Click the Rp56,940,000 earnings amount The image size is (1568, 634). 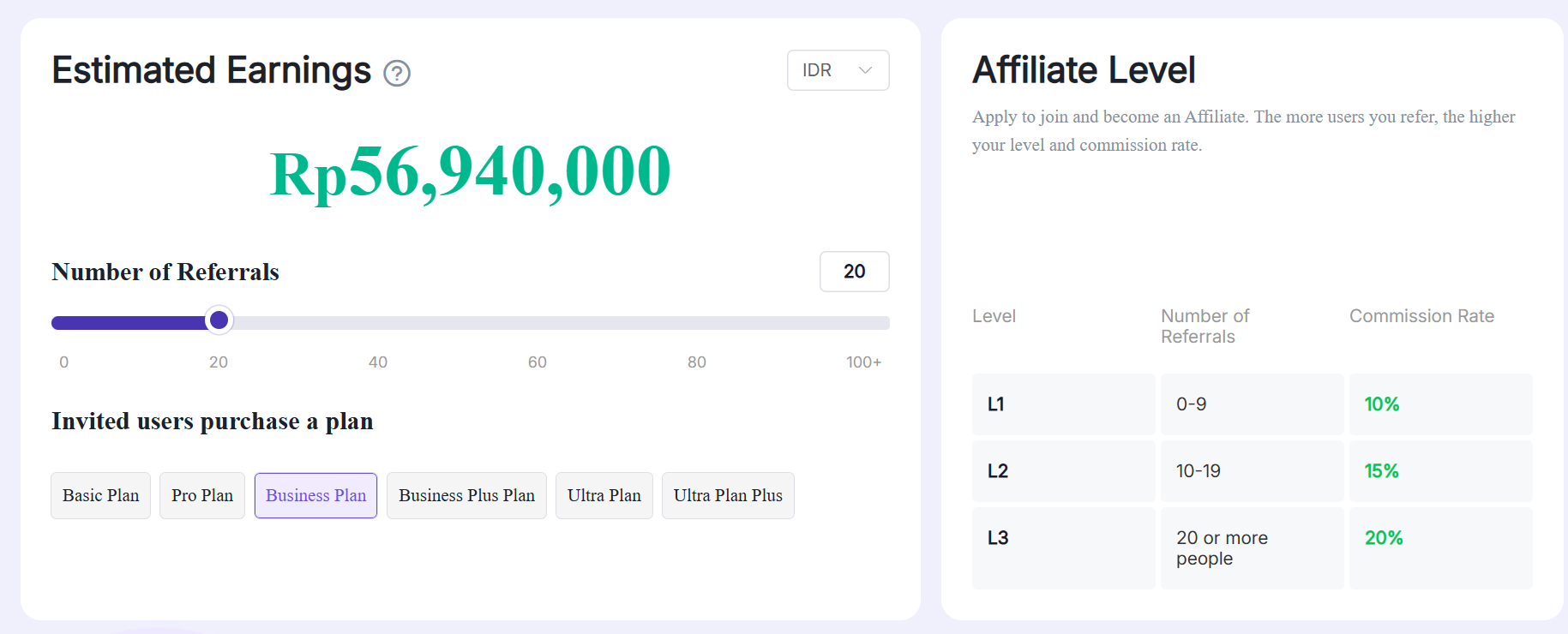pos(471,172)
